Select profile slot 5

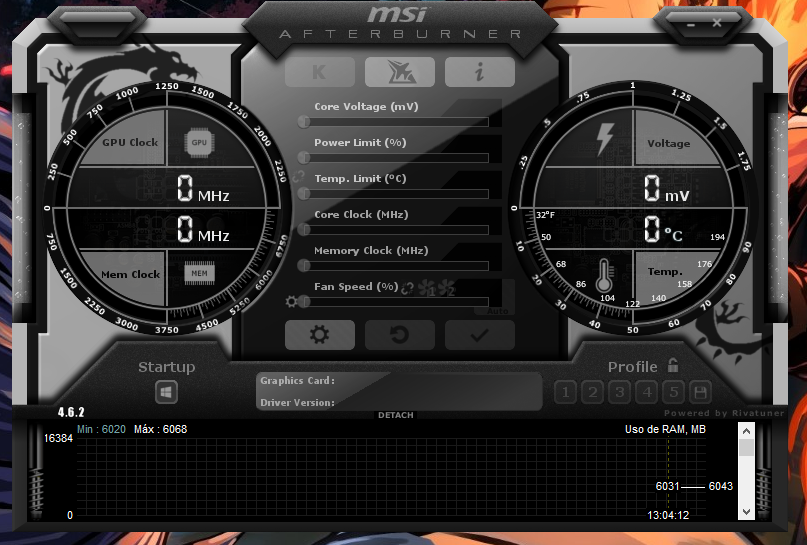coord(674,393)
